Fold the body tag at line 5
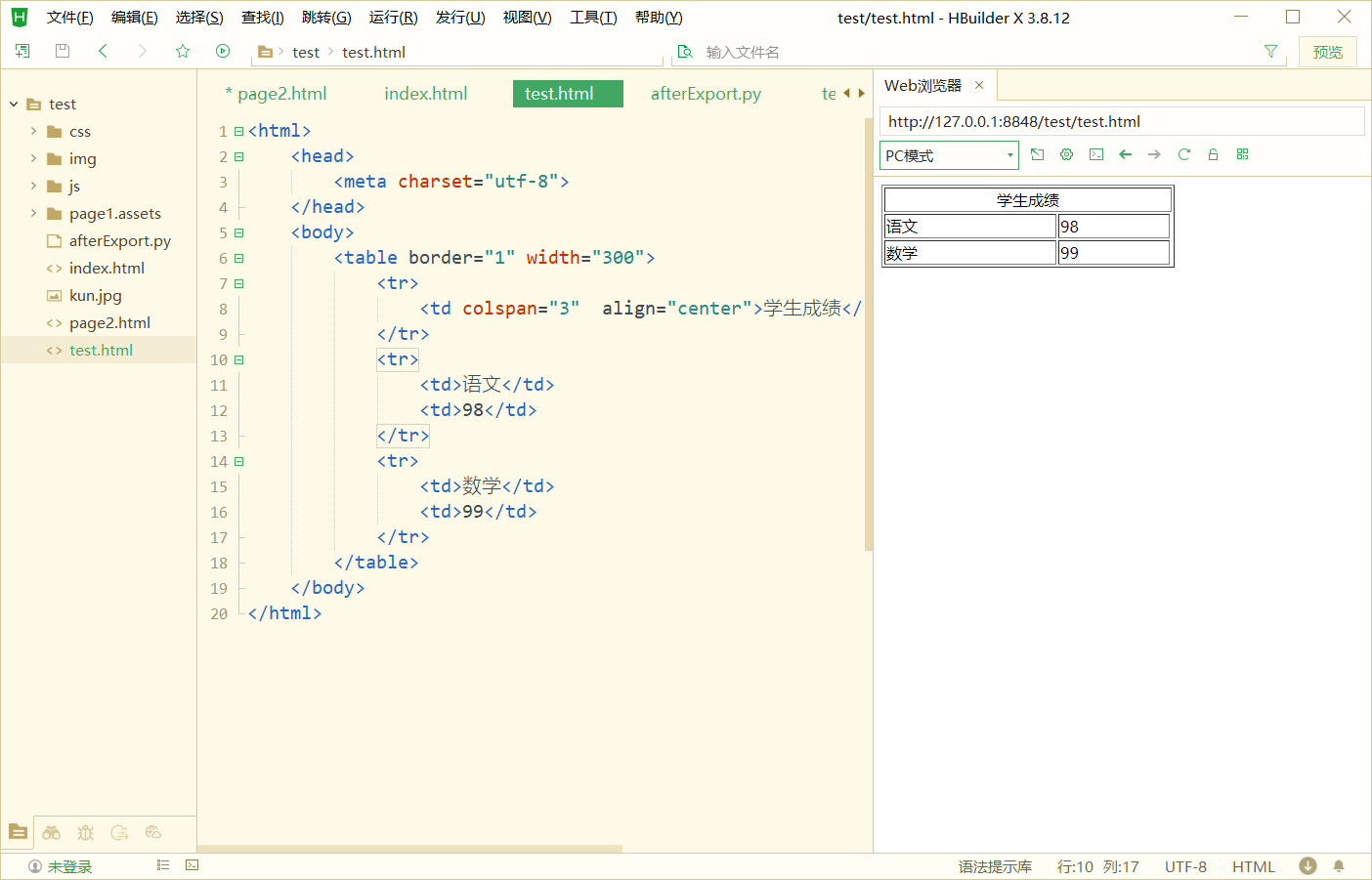 (x=238, y=232)
